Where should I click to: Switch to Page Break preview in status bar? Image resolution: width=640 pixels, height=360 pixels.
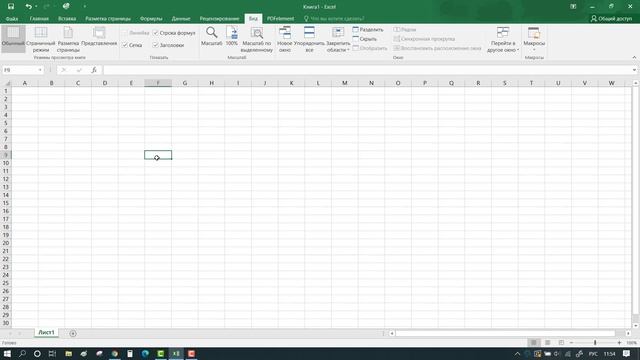point(561,342)
